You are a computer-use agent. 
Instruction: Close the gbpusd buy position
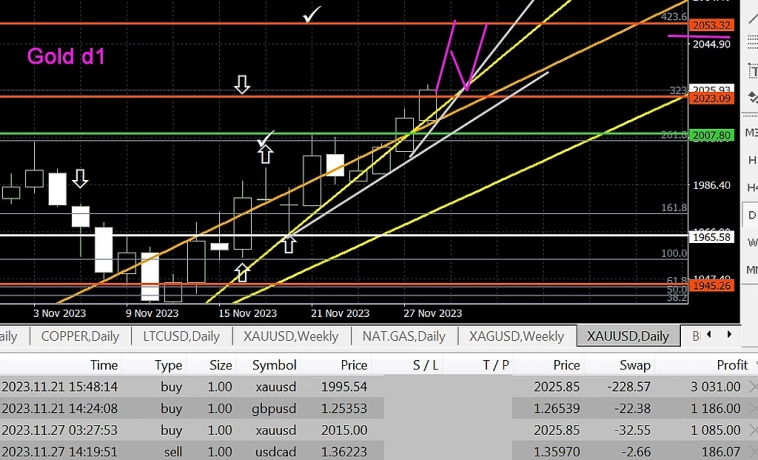tap(752, 409)
